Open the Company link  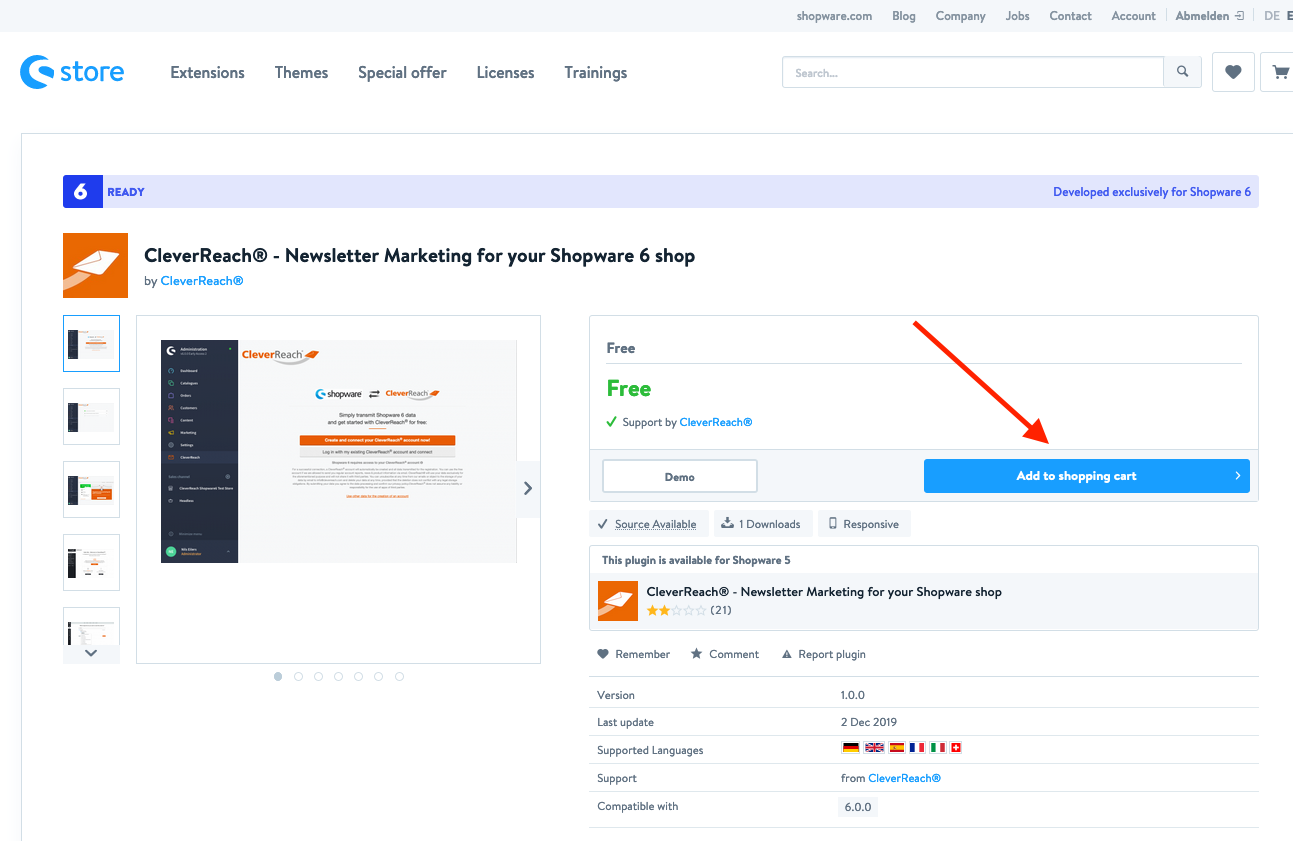[x=961, y=16]
